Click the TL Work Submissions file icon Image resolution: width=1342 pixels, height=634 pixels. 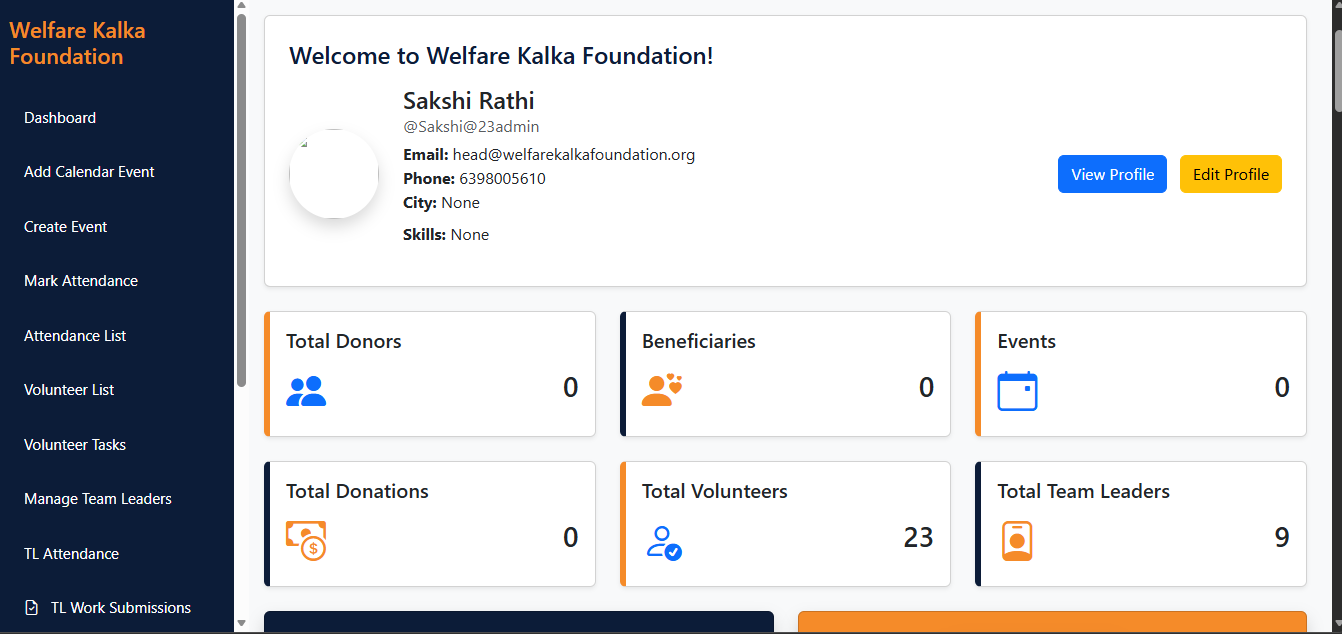(x=32, y=608)
